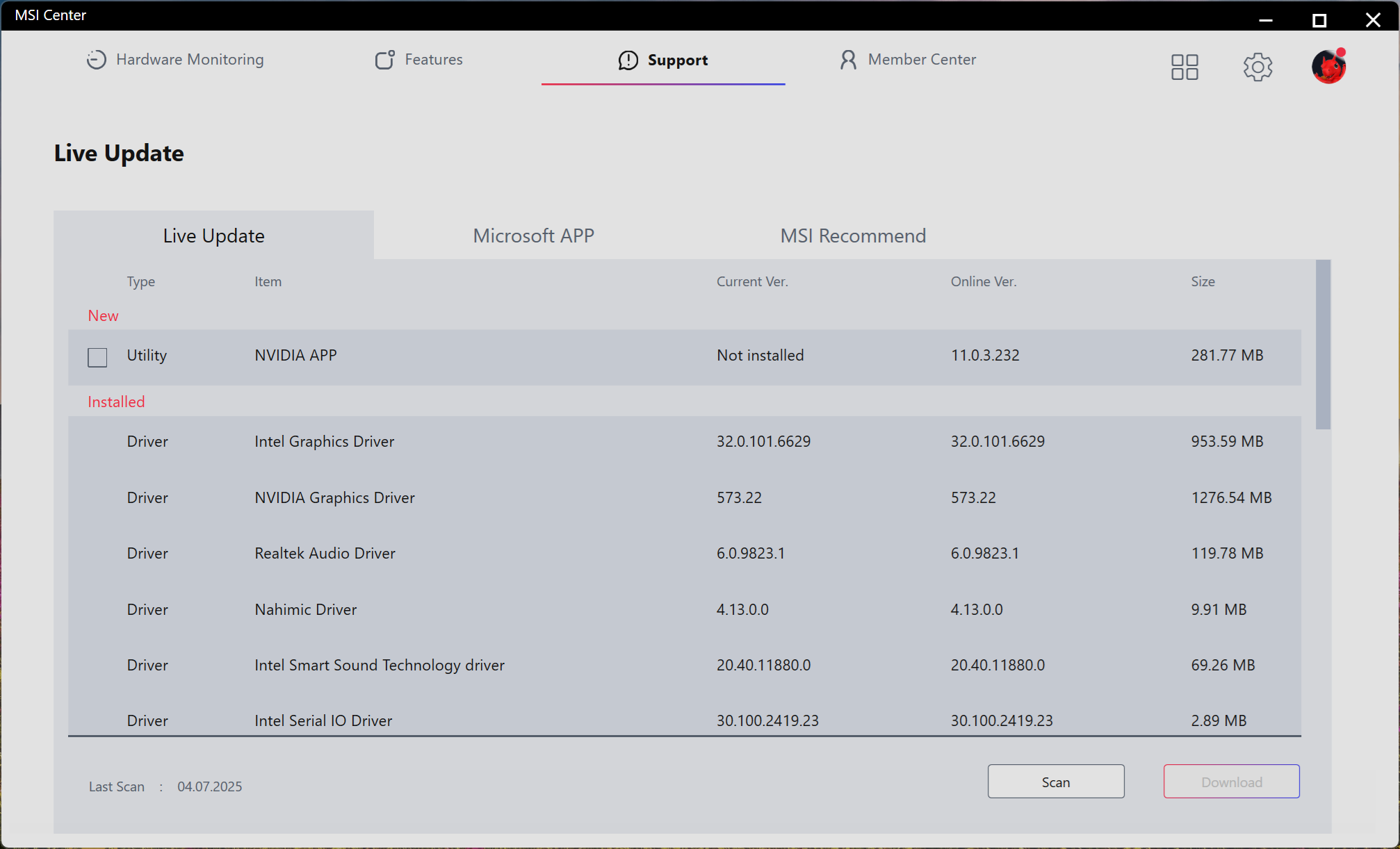Click the Support speech bubble icon
Screen dimensions: 1400x849
(x=628, y=60)
